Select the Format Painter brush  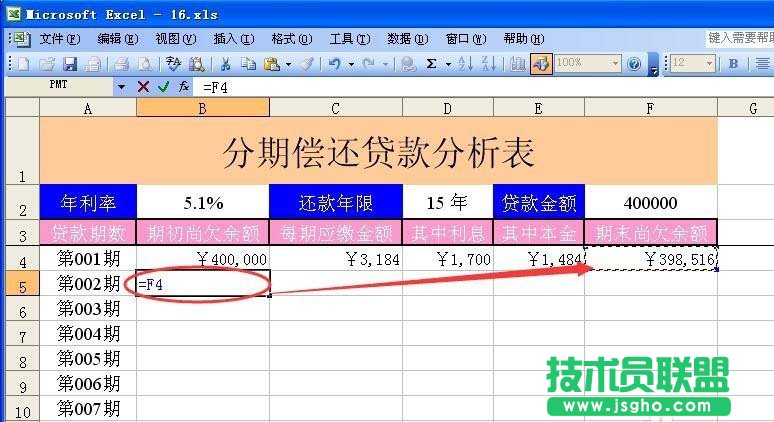(x=307, y=64)
